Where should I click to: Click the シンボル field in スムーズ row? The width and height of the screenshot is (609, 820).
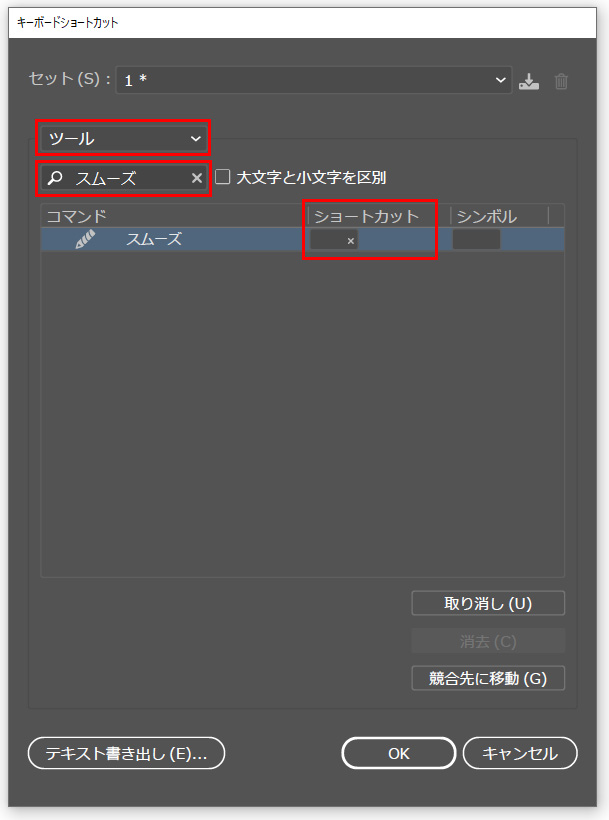tap(476, 240)
